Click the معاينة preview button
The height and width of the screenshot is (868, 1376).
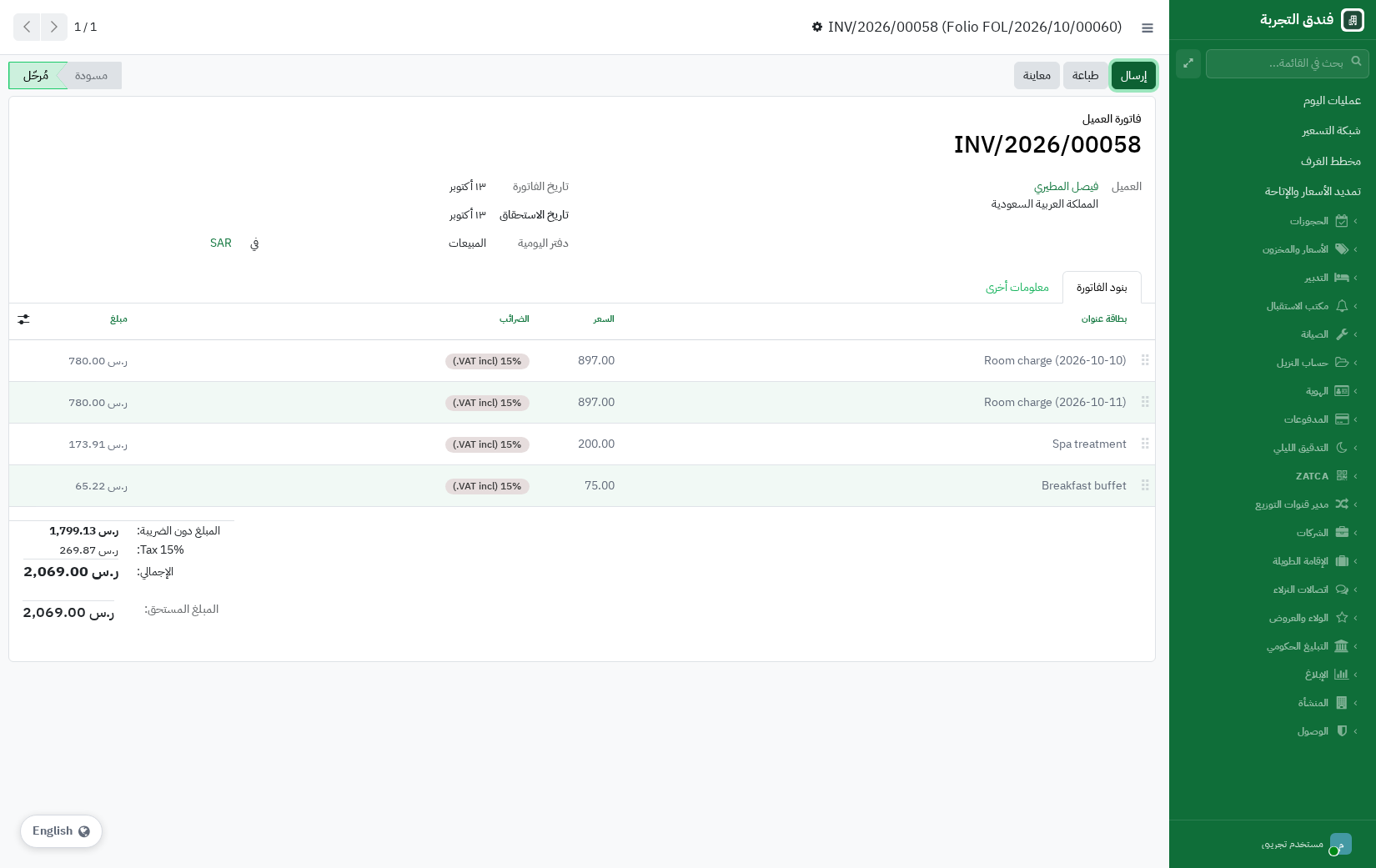(x=1037, y=76)
